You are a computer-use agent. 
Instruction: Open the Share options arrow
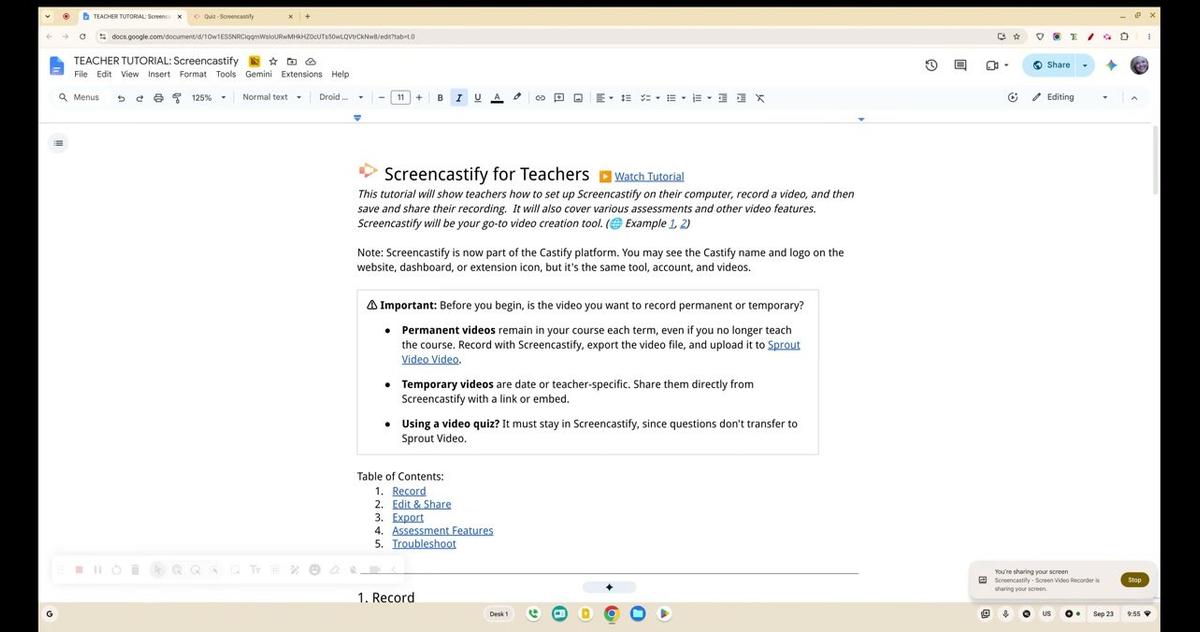coord(1085,65)
